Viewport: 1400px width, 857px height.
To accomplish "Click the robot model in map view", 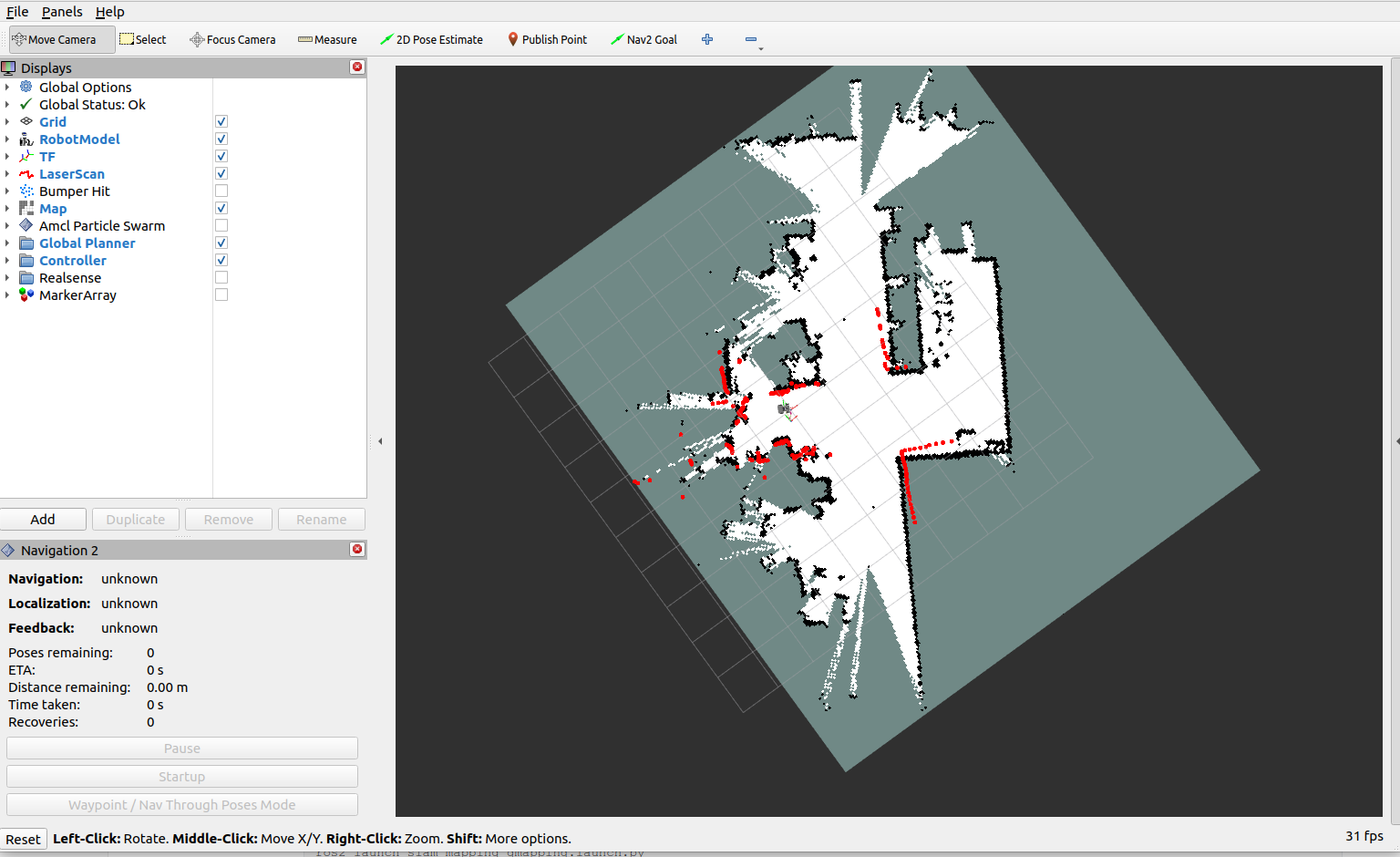I will coord(785,409).
